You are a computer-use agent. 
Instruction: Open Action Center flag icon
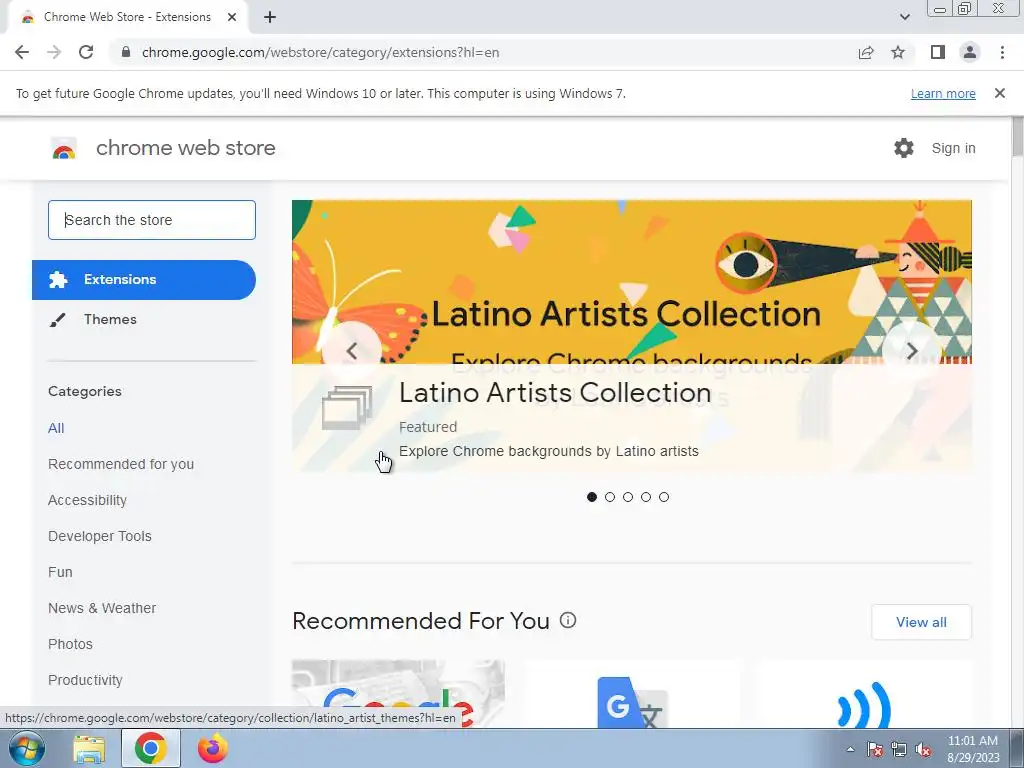pyautogui.click(x=875, y=750)
